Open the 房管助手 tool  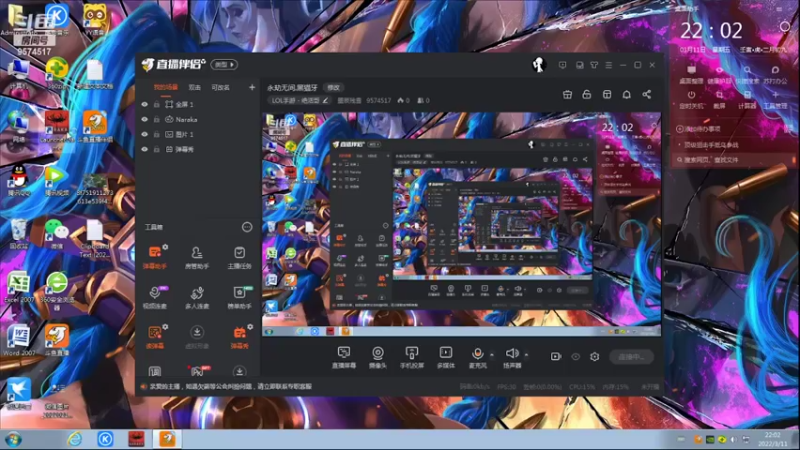coord(197,257)
